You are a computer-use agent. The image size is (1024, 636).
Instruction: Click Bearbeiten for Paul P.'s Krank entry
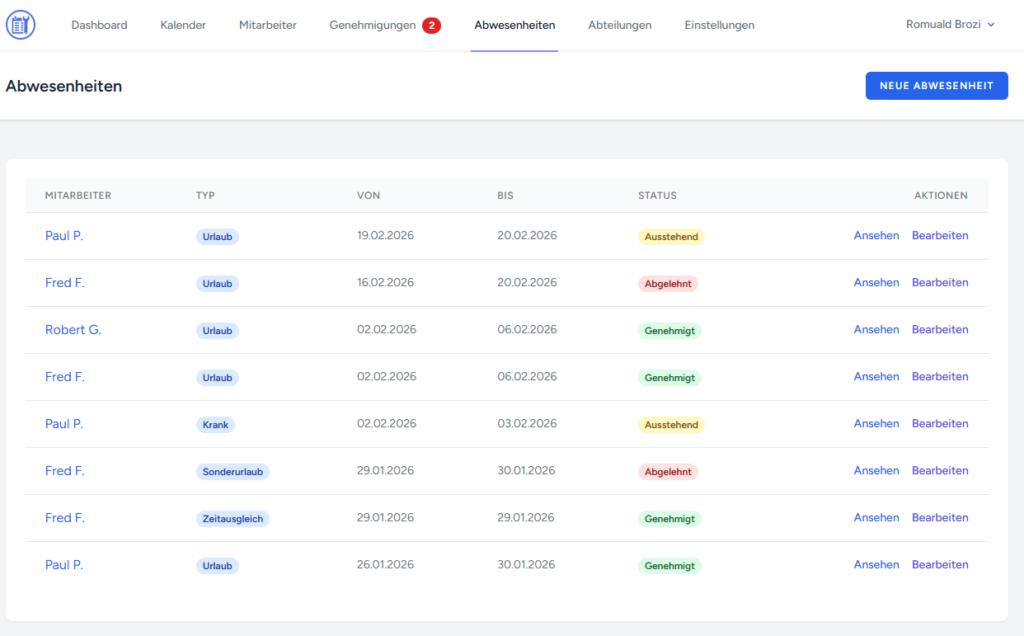tap(940, 424)
